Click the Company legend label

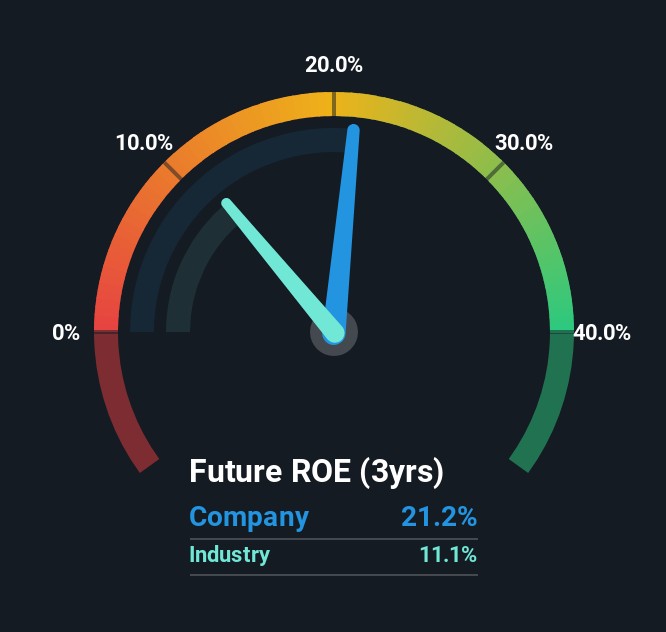[249, 517]
